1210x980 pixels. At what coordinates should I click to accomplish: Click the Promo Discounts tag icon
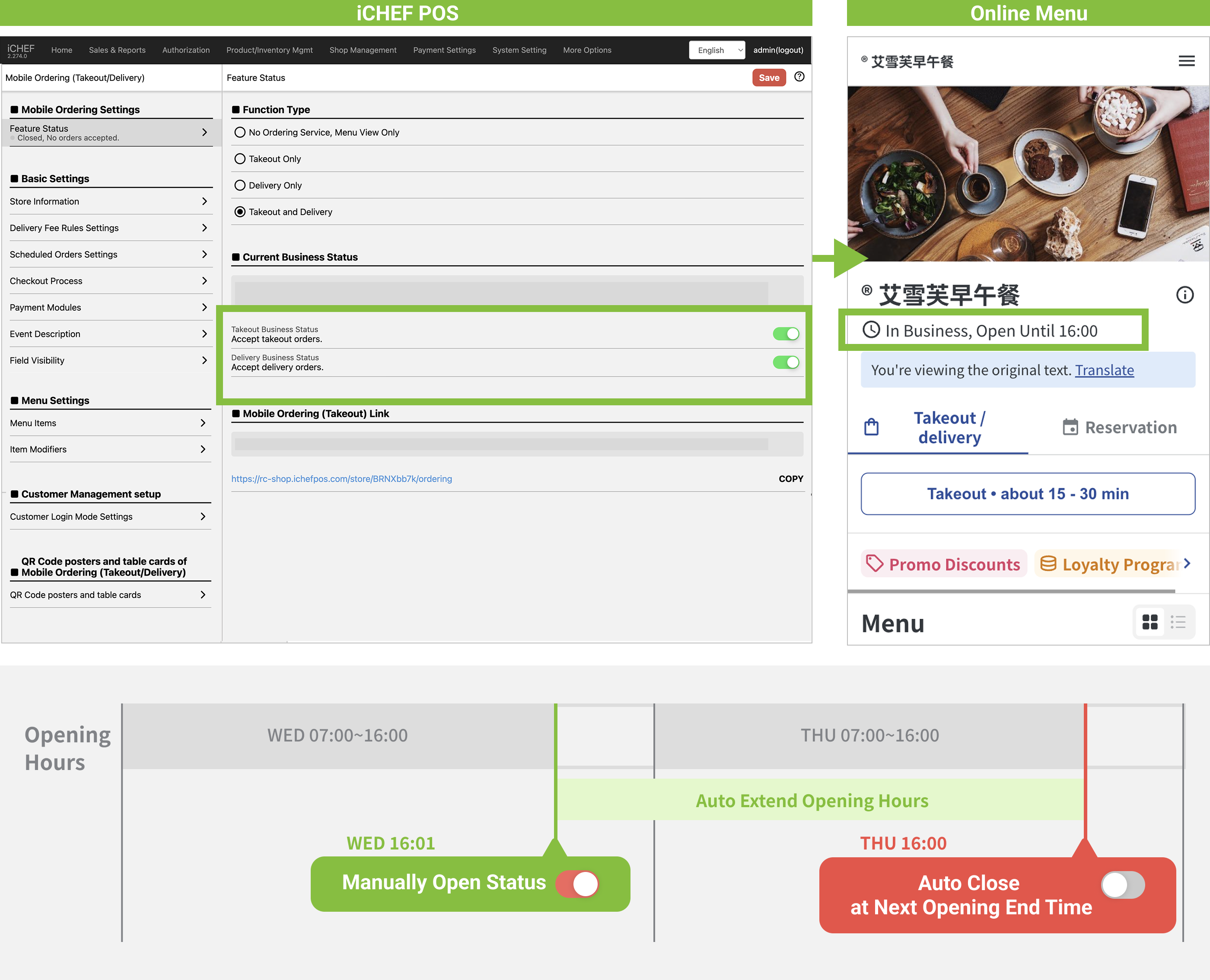875,563
